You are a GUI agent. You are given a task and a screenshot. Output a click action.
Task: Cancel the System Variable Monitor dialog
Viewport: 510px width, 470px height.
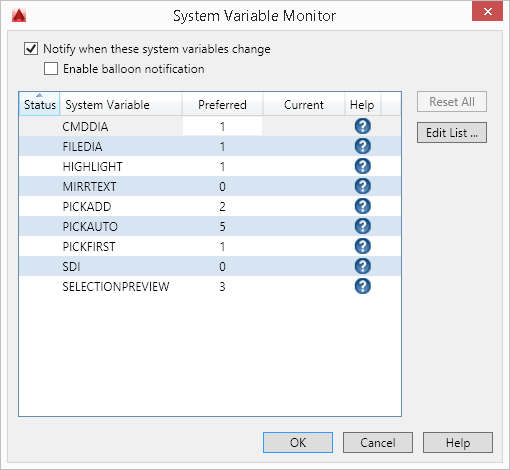coord(378,443)
